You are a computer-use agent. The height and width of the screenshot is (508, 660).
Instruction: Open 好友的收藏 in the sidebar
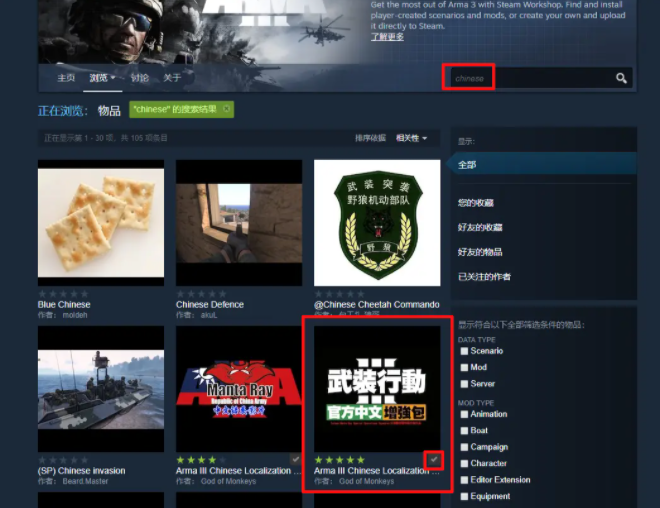tap(480, 228)
